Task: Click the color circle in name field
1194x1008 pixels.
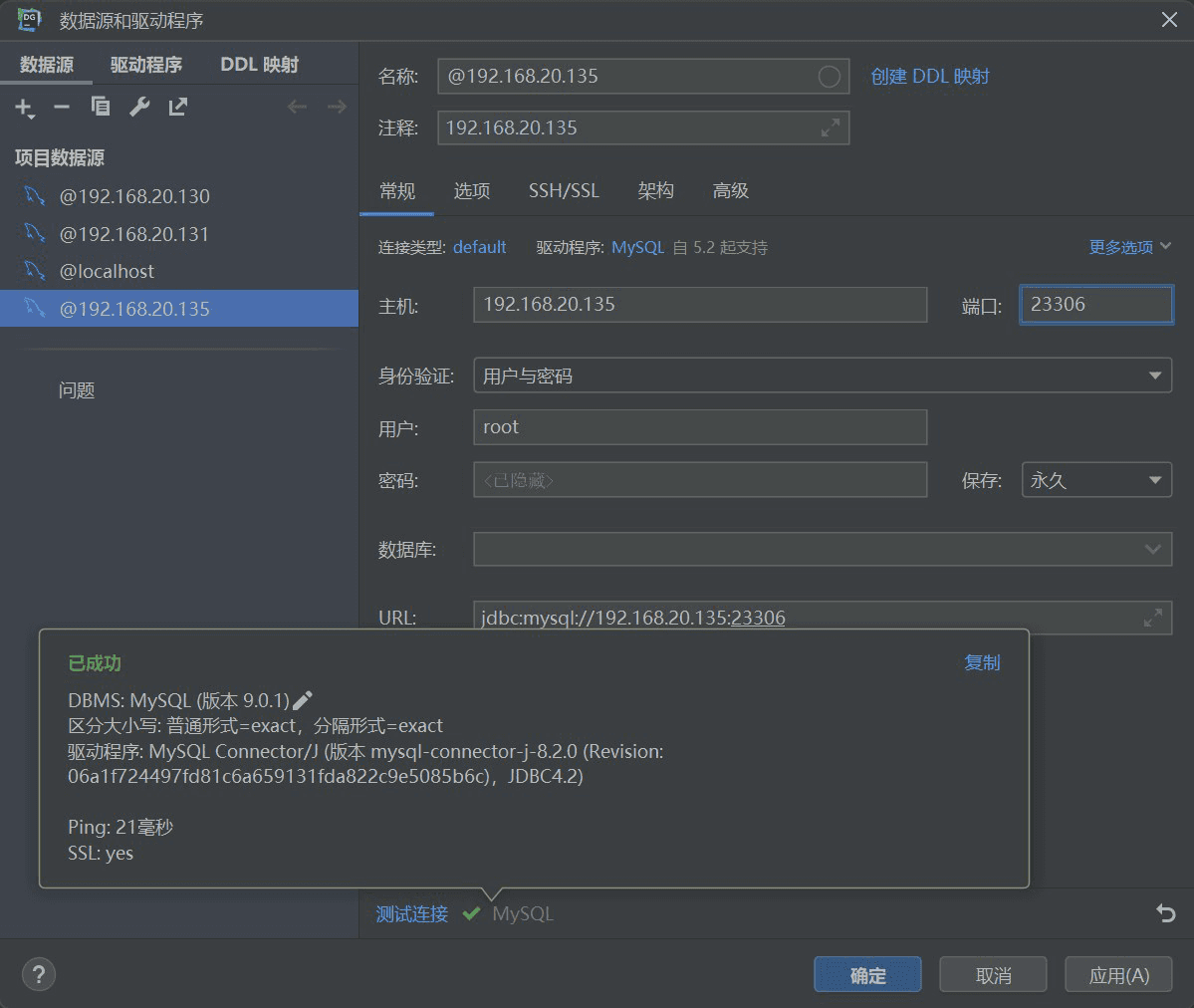Action: click(830, 76)
